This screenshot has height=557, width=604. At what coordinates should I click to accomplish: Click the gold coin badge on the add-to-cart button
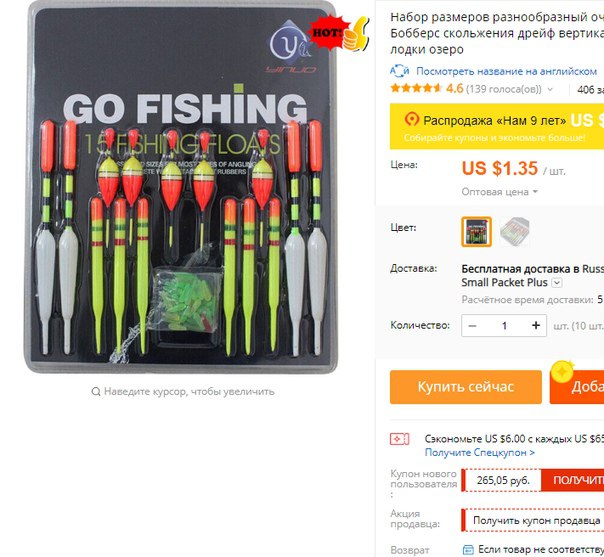pos(562,371)
